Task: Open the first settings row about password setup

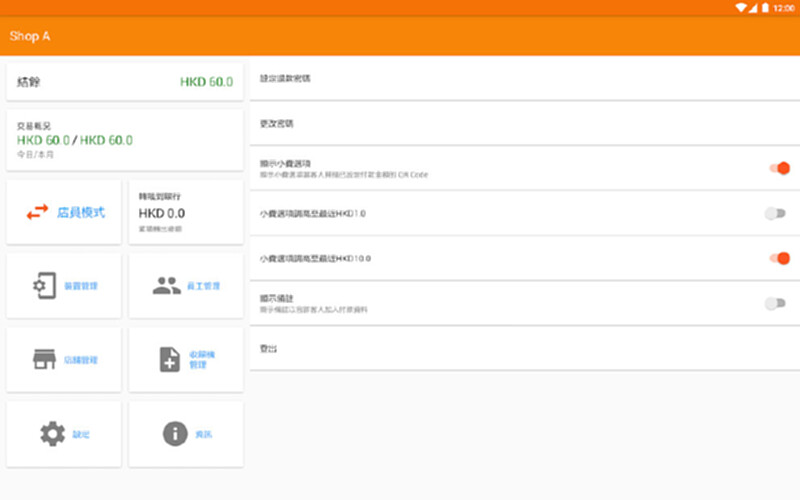Action: tap(525, 79)
